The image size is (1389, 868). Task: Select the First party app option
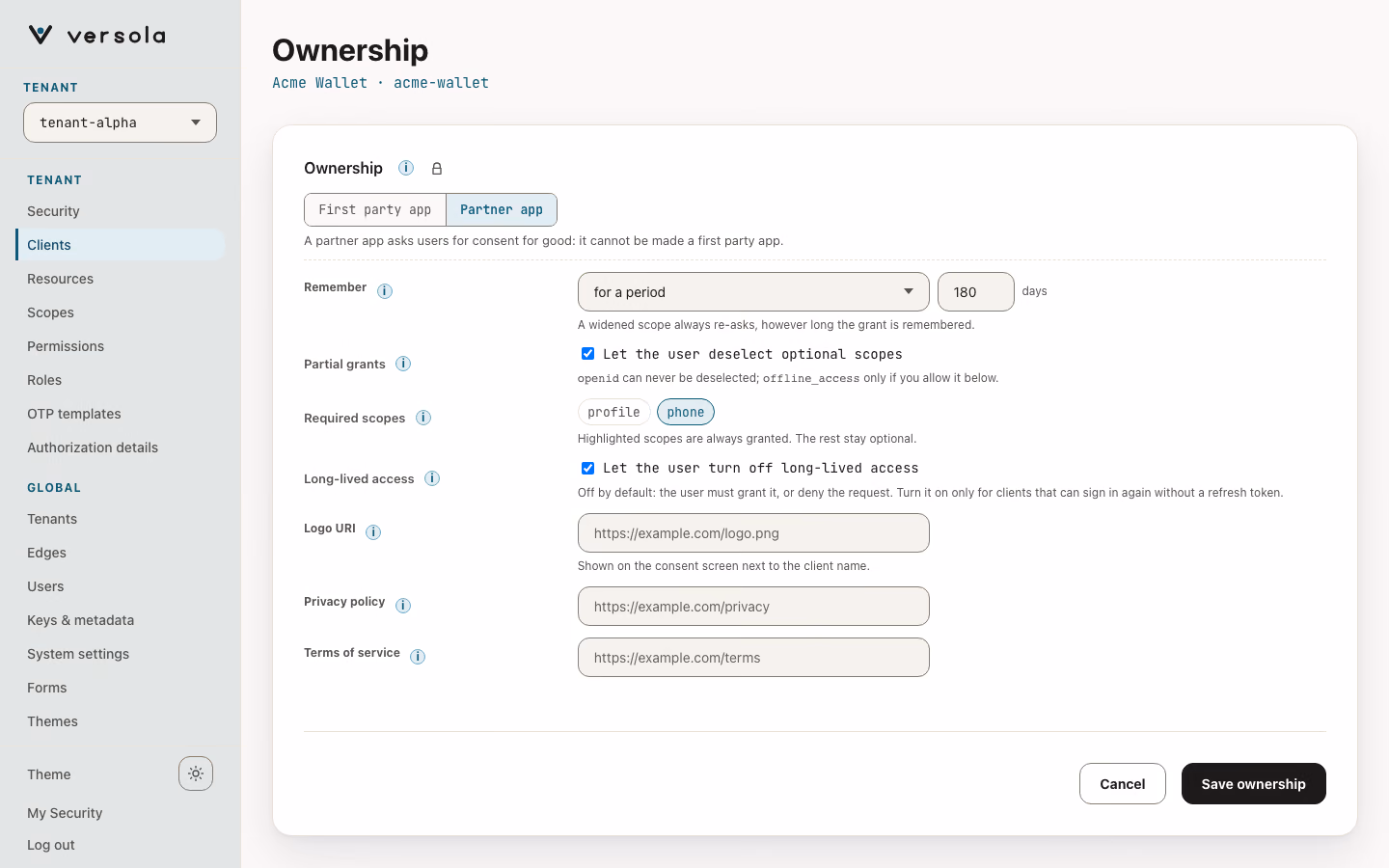[375, 209]
